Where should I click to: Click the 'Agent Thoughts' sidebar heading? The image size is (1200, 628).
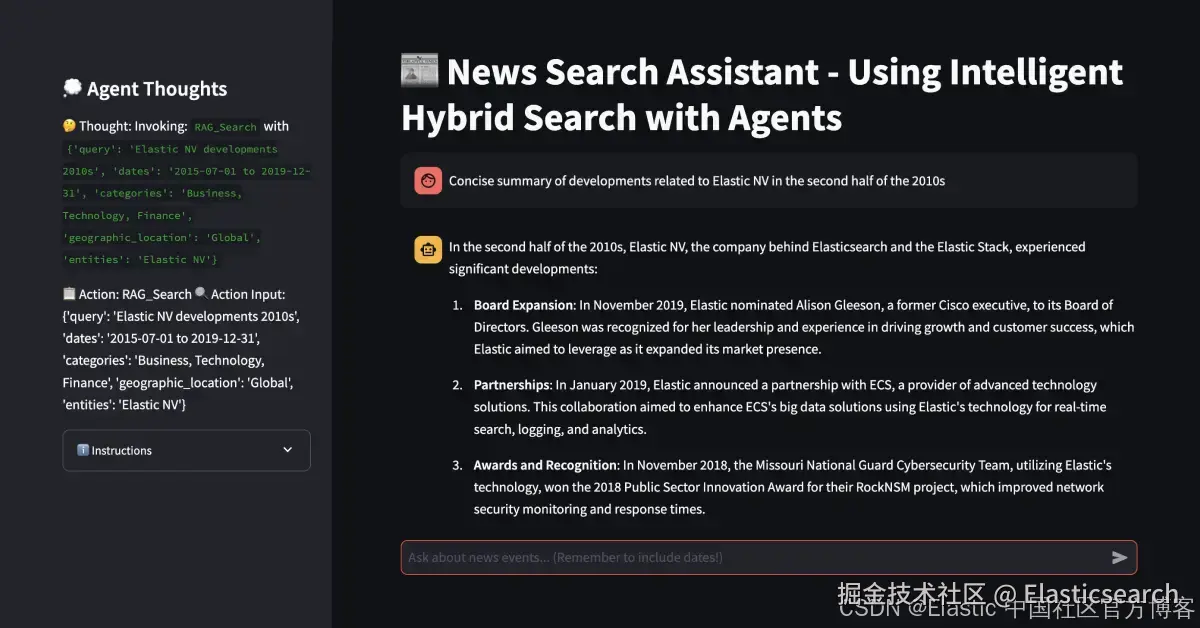pyautogui.click(x=157, y=89)
